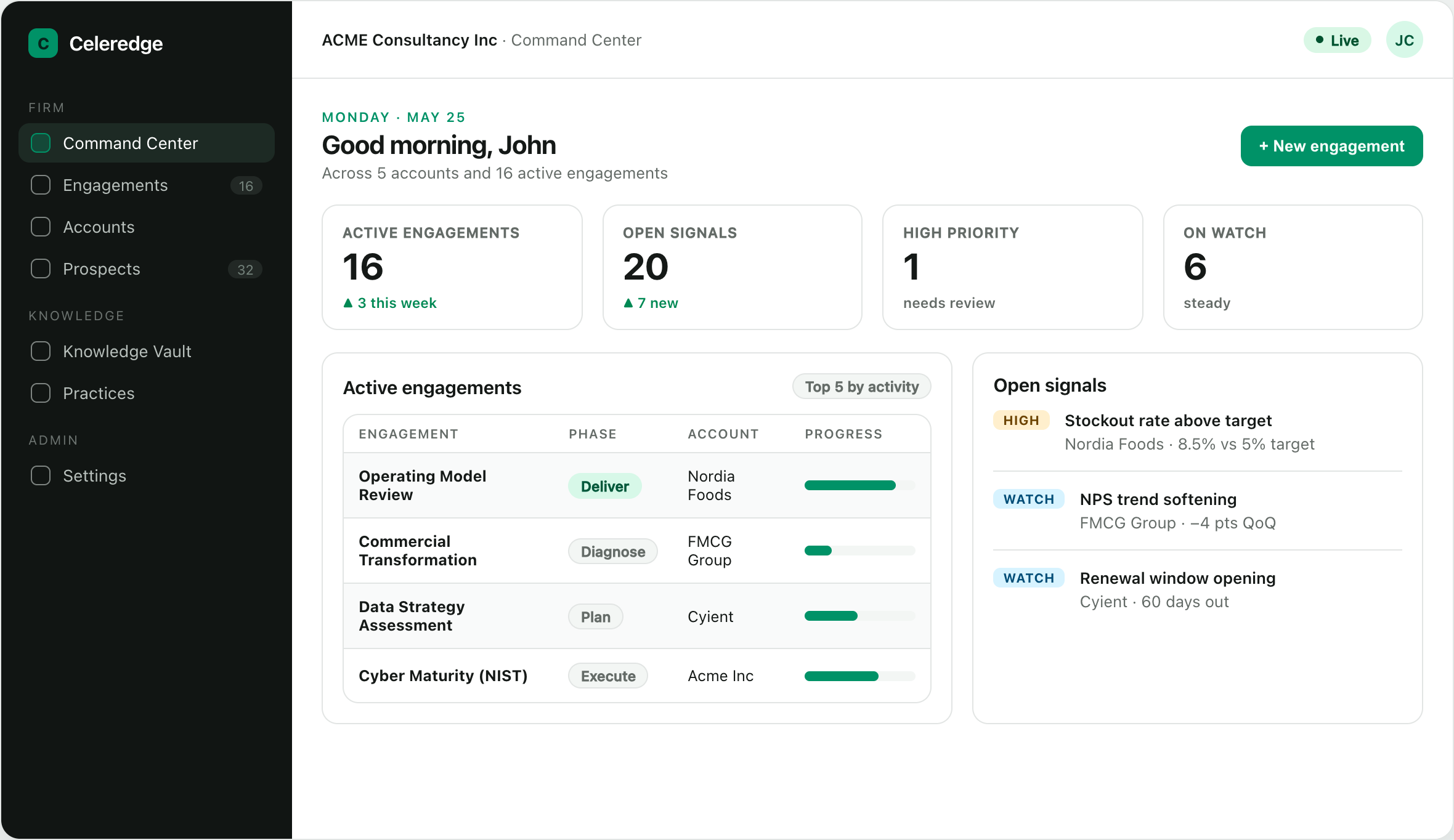Click Cyber Maturity (NIST) progress bar
Viewport: 1454px width, 840px height.
(860, 676)
